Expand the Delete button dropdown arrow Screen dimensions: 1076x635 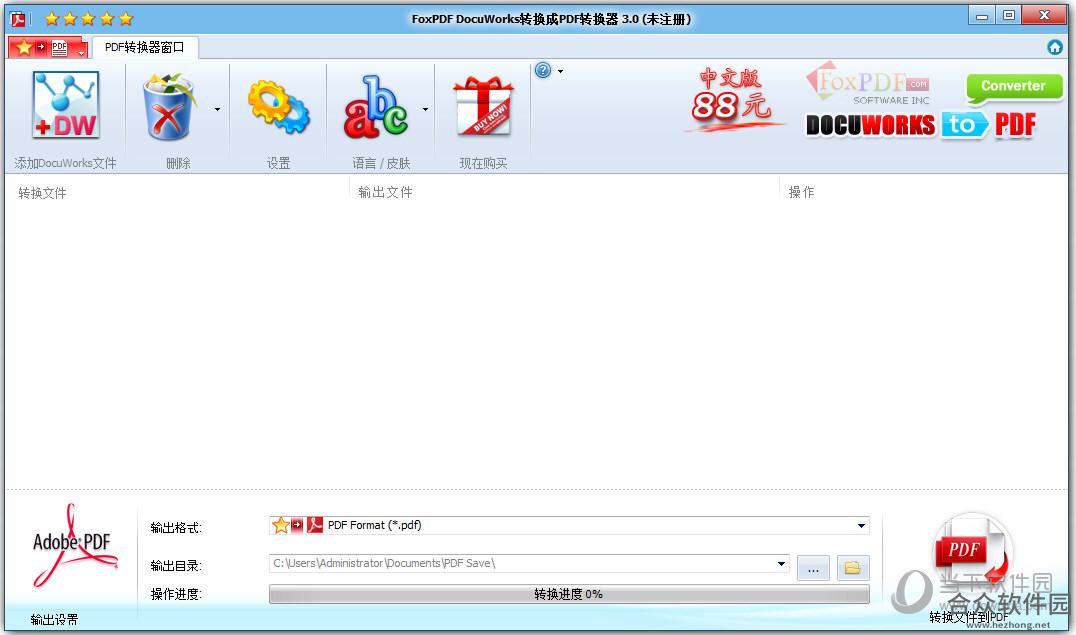[x=218, y=109]
